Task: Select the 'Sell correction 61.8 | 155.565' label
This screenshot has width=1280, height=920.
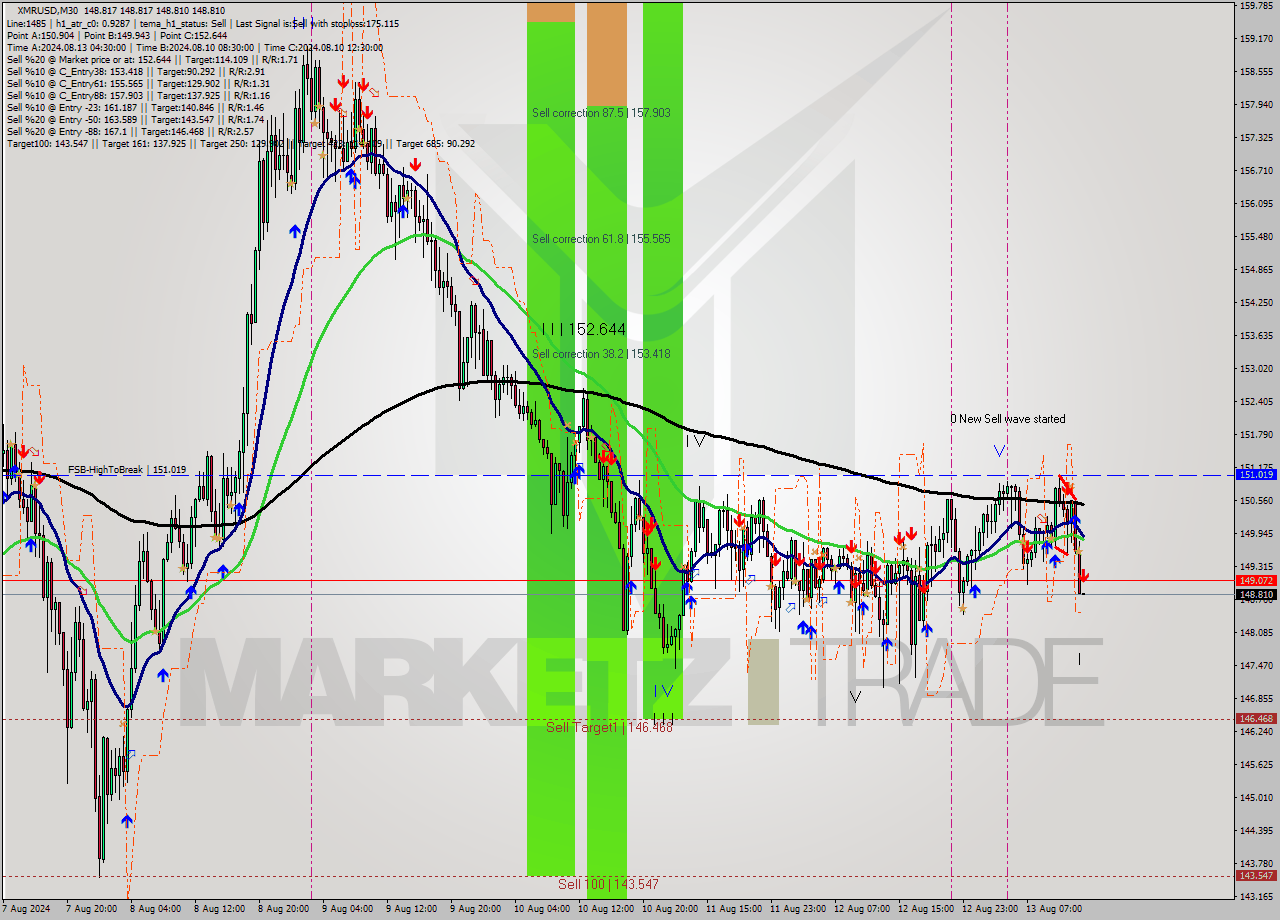Action: tap(601, 239)
